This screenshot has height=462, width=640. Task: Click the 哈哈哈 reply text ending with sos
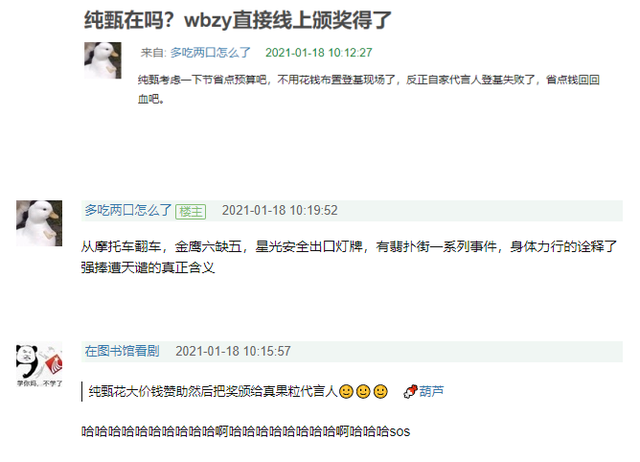coord(246,431)
